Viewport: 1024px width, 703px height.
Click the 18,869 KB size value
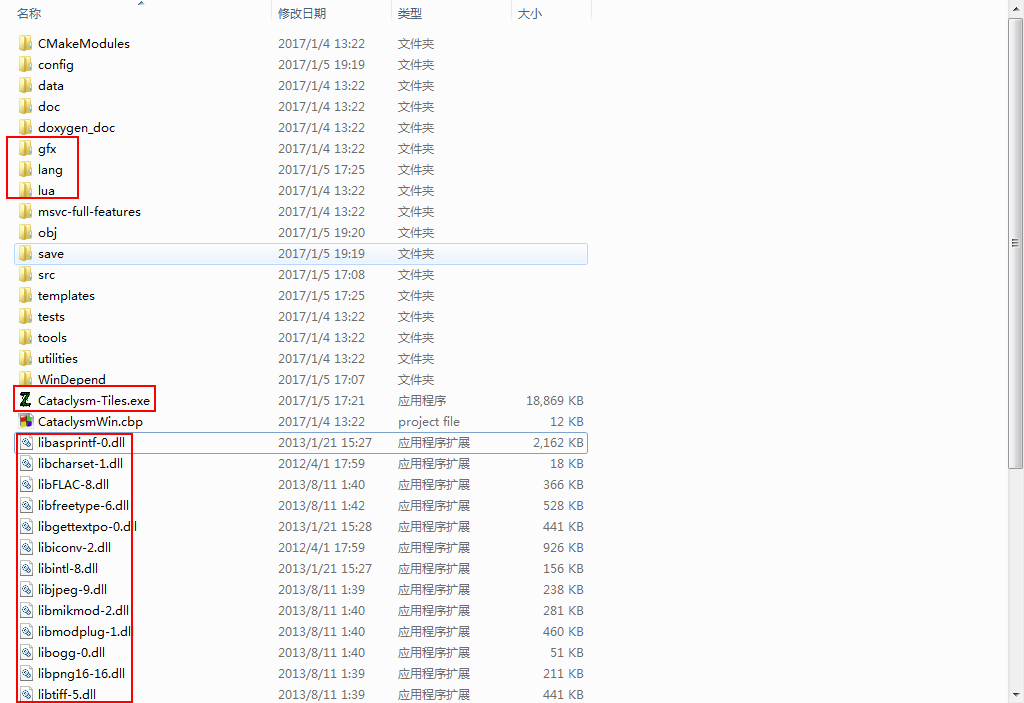click(554, 401)
